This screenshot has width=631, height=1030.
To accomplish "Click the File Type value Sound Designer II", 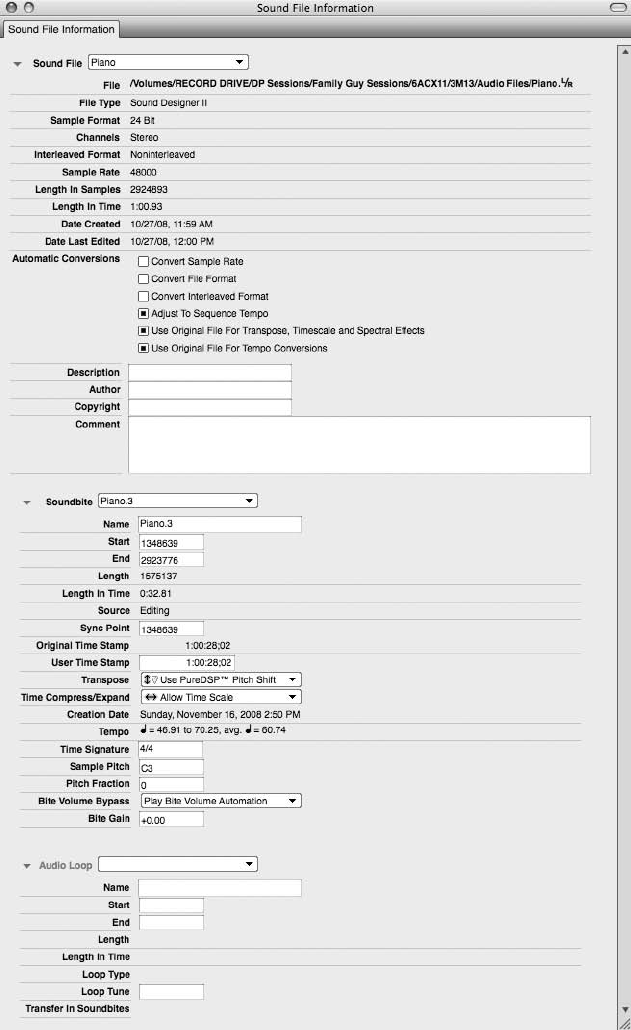I will 168,102.
